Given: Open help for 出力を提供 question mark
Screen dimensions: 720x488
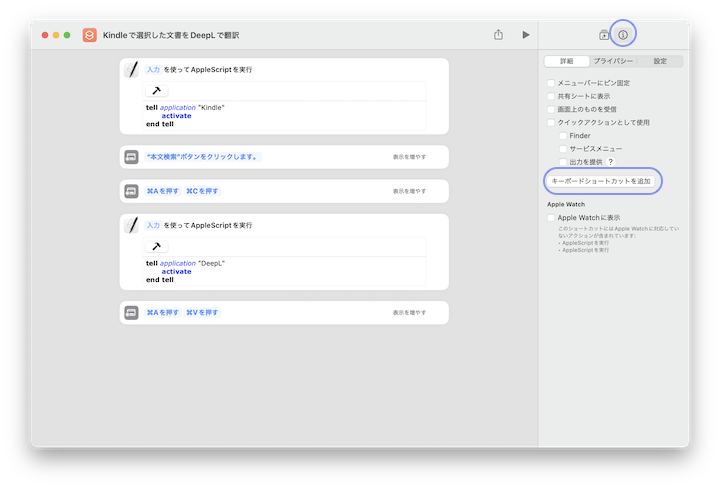Looking at the screenshot, I should pyautogui.click(x=611, y=162).
